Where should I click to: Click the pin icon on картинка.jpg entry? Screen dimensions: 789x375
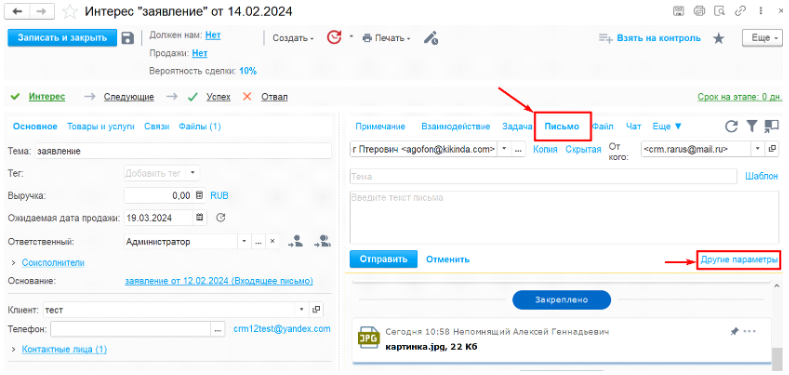click(x=734, y=331)
